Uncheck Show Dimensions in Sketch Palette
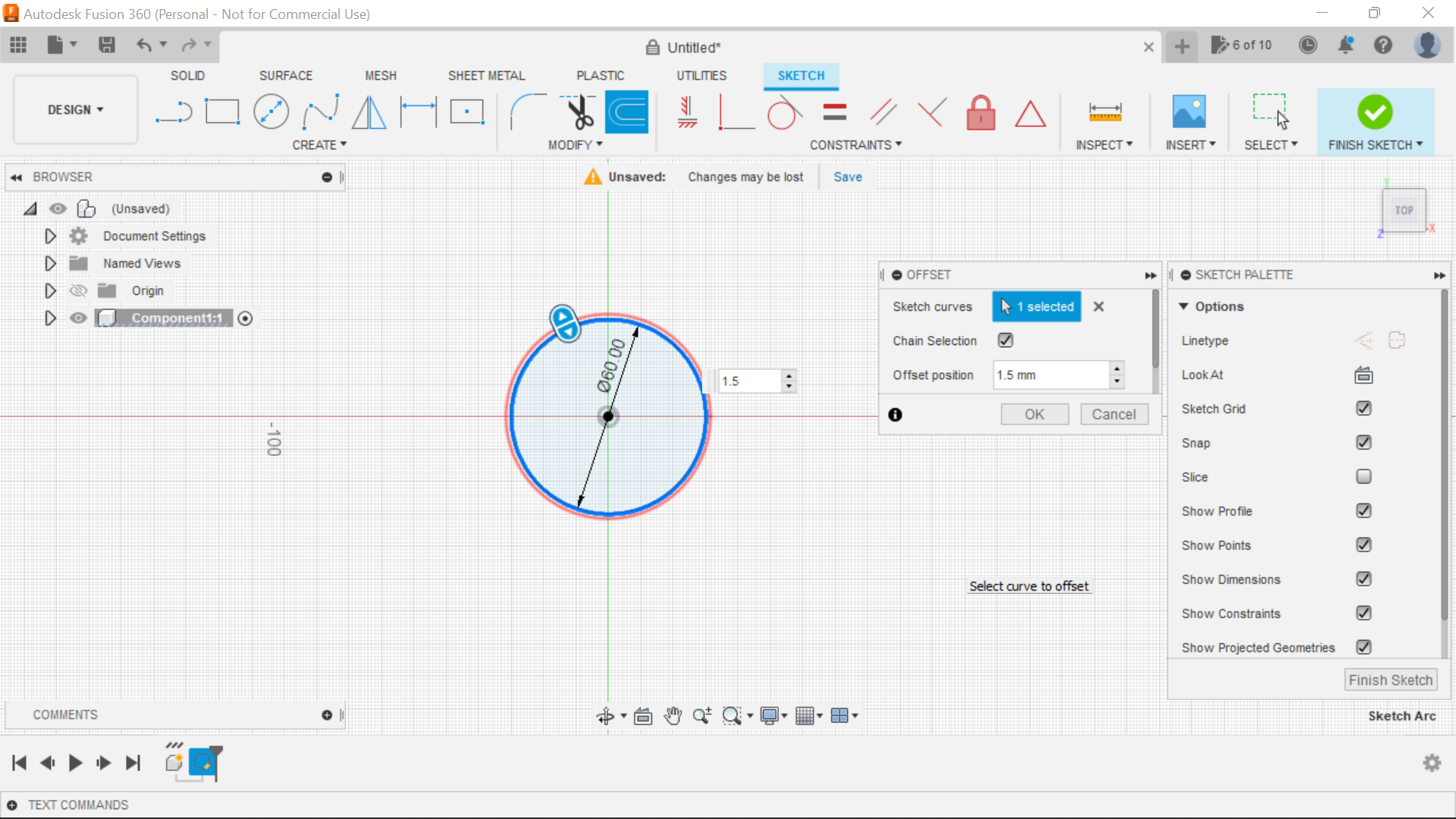 click(x=1363, y=579)
